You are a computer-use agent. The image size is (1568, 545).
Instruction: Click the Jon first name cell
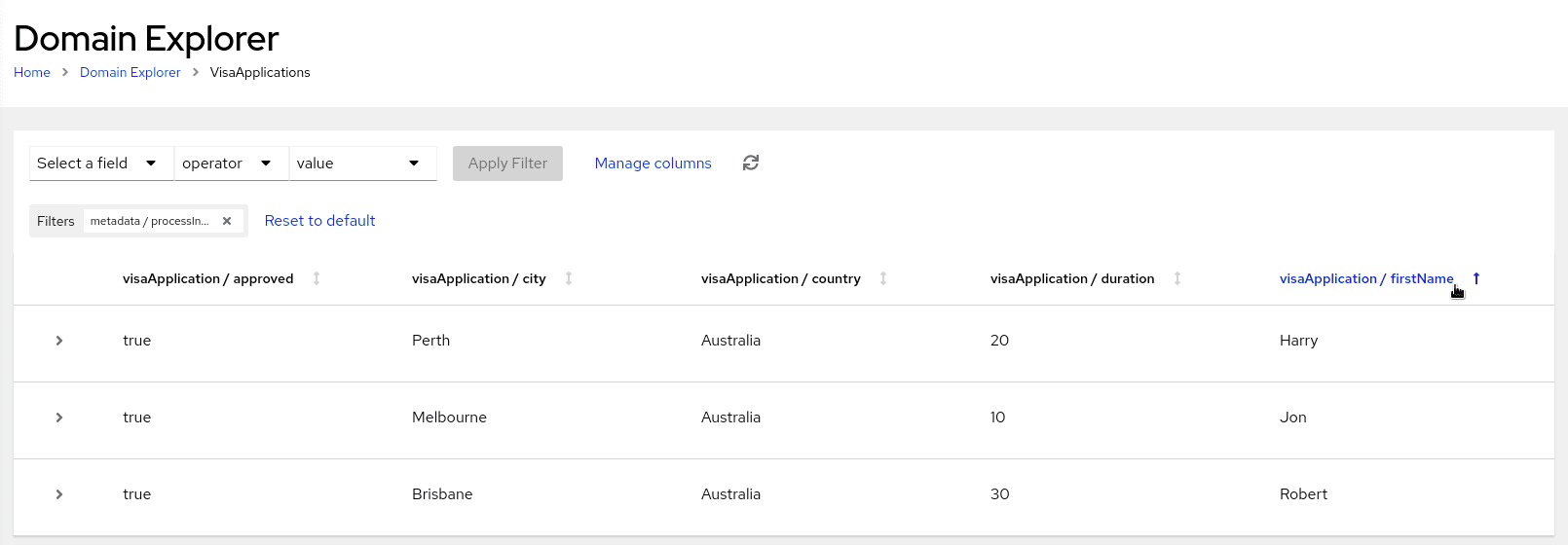coord(1293,418)
